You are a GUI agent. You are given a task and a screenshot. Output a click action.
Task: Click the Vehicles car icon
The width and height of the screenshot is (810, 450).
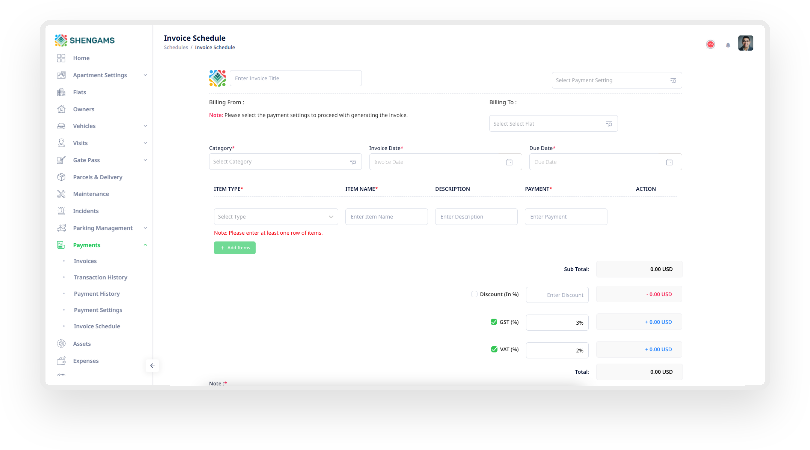tap(61, 126)
